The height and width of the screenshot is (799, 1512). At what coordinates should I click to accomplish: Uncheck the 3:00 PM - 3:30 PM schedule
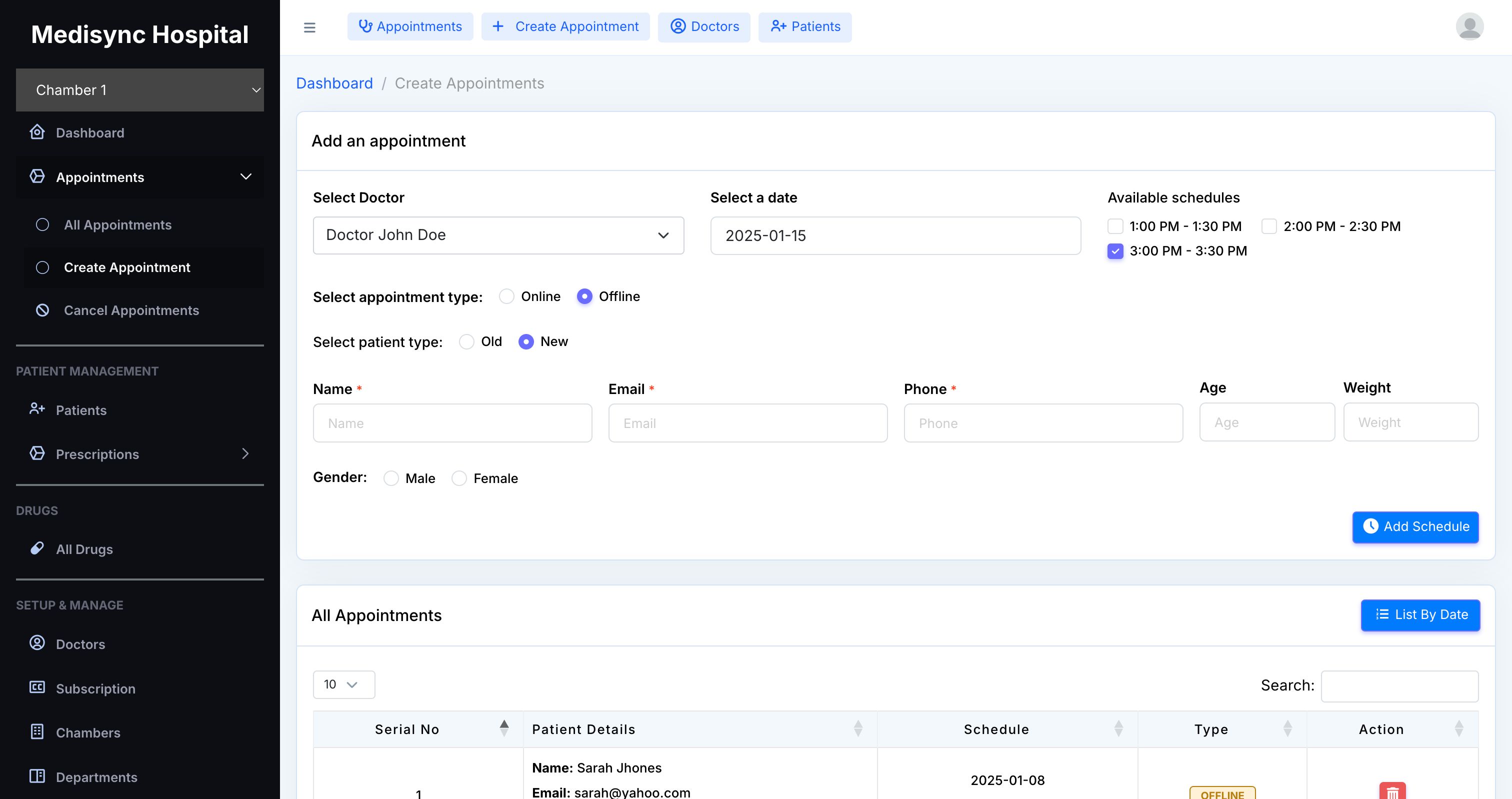(1115, 251)
